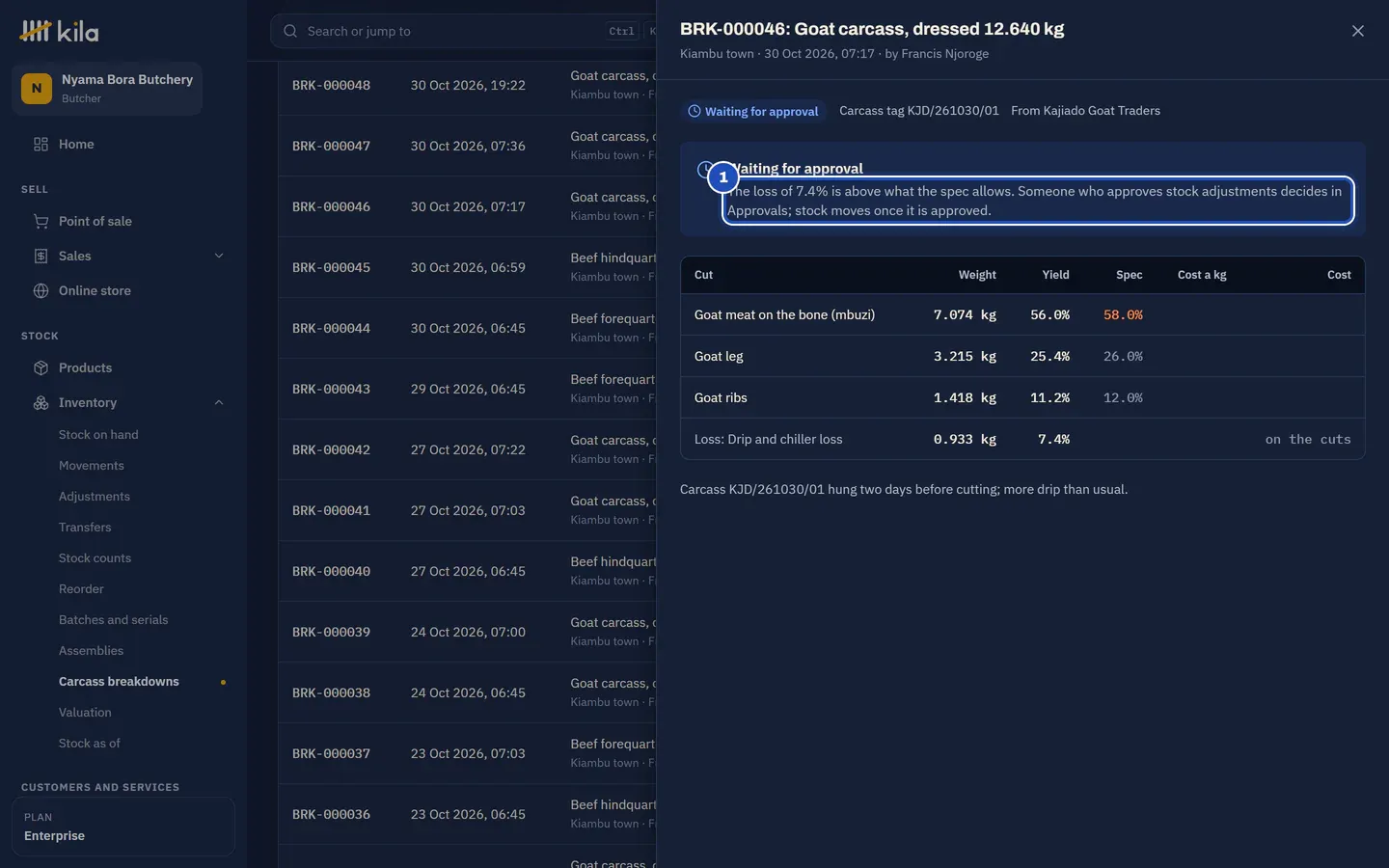Open Nyama Bora Butchery account switcher
The width and height of the screenshot is (1389, 868).
point(107,88)
